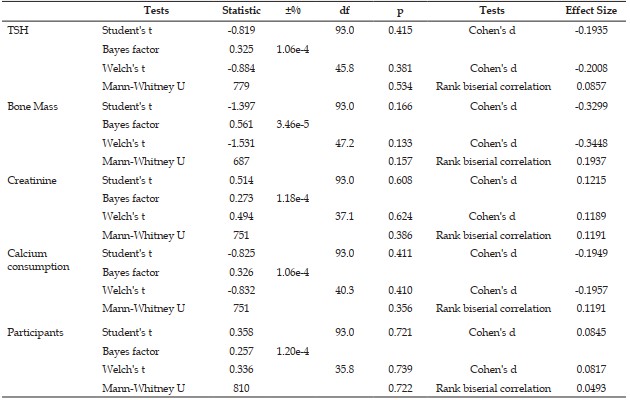Click the p column header
The height and width of the screenshot is (400, 630).
click(400, 11)
